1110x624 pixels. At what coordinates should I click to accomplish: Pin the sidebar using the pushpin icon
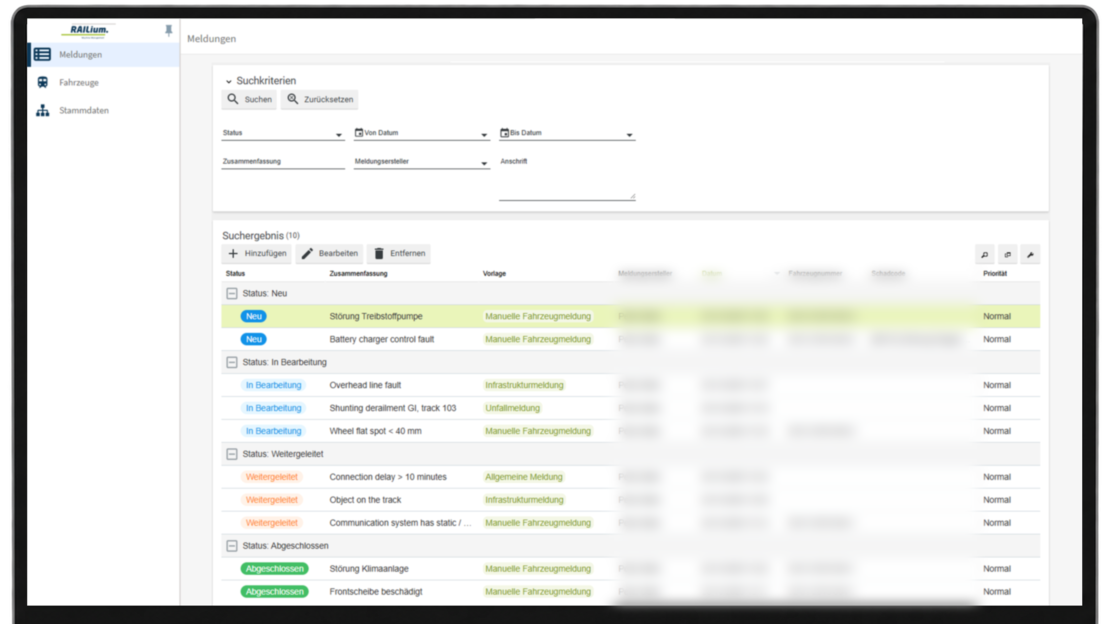(x=168, y=30)
